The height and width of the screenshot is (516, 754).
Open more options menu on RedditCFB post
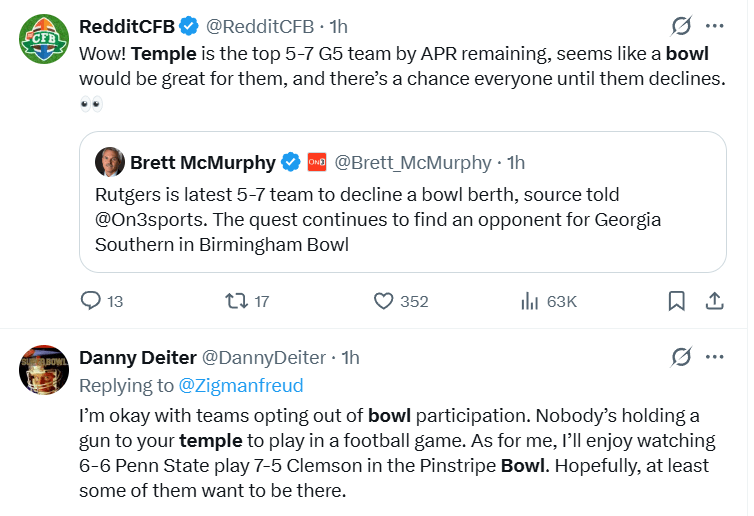click(x=715, y=26)
